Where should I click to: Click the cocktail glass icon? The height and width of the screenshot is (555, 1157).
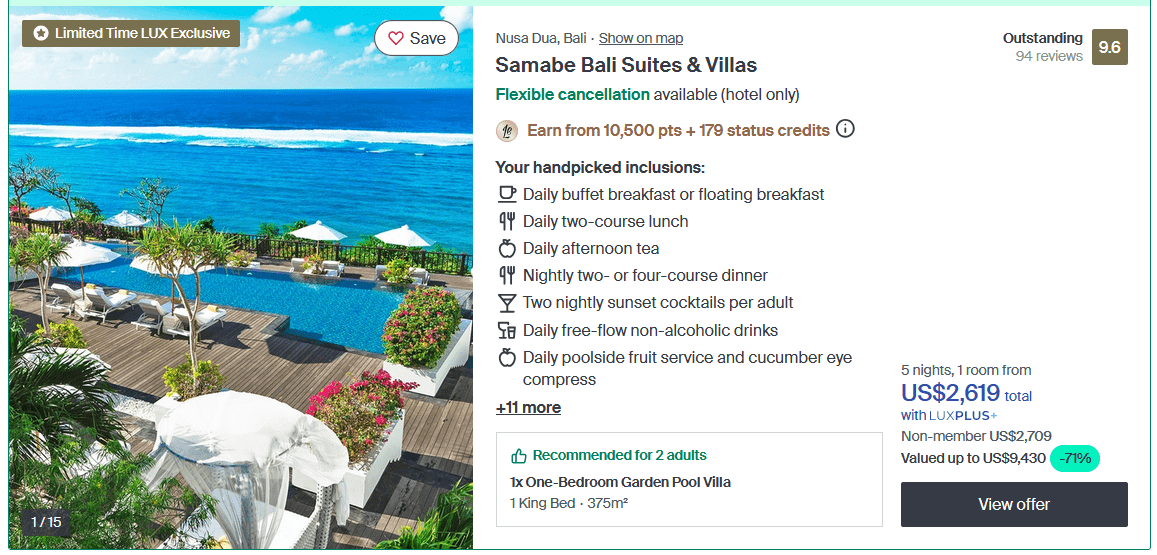pos(507,303)
